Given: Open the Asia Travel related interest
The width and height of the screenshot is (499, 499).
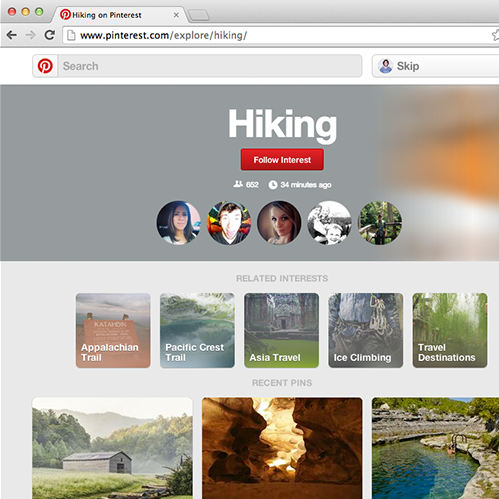Looking at the screenshot, I should click(281, 330).
